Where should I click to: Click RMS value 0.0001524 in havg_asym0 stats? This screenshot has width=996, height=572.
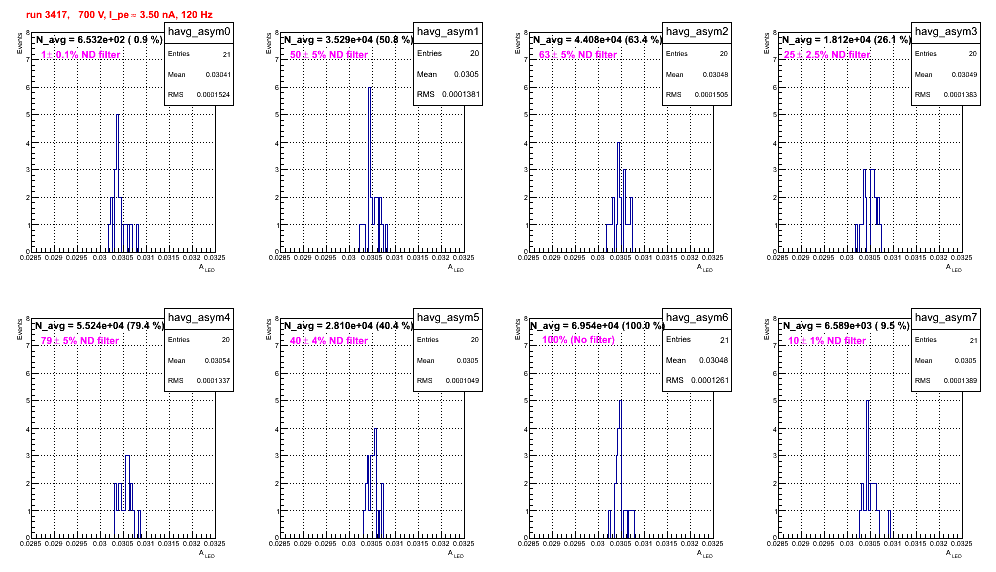click(x=213, y=95)
